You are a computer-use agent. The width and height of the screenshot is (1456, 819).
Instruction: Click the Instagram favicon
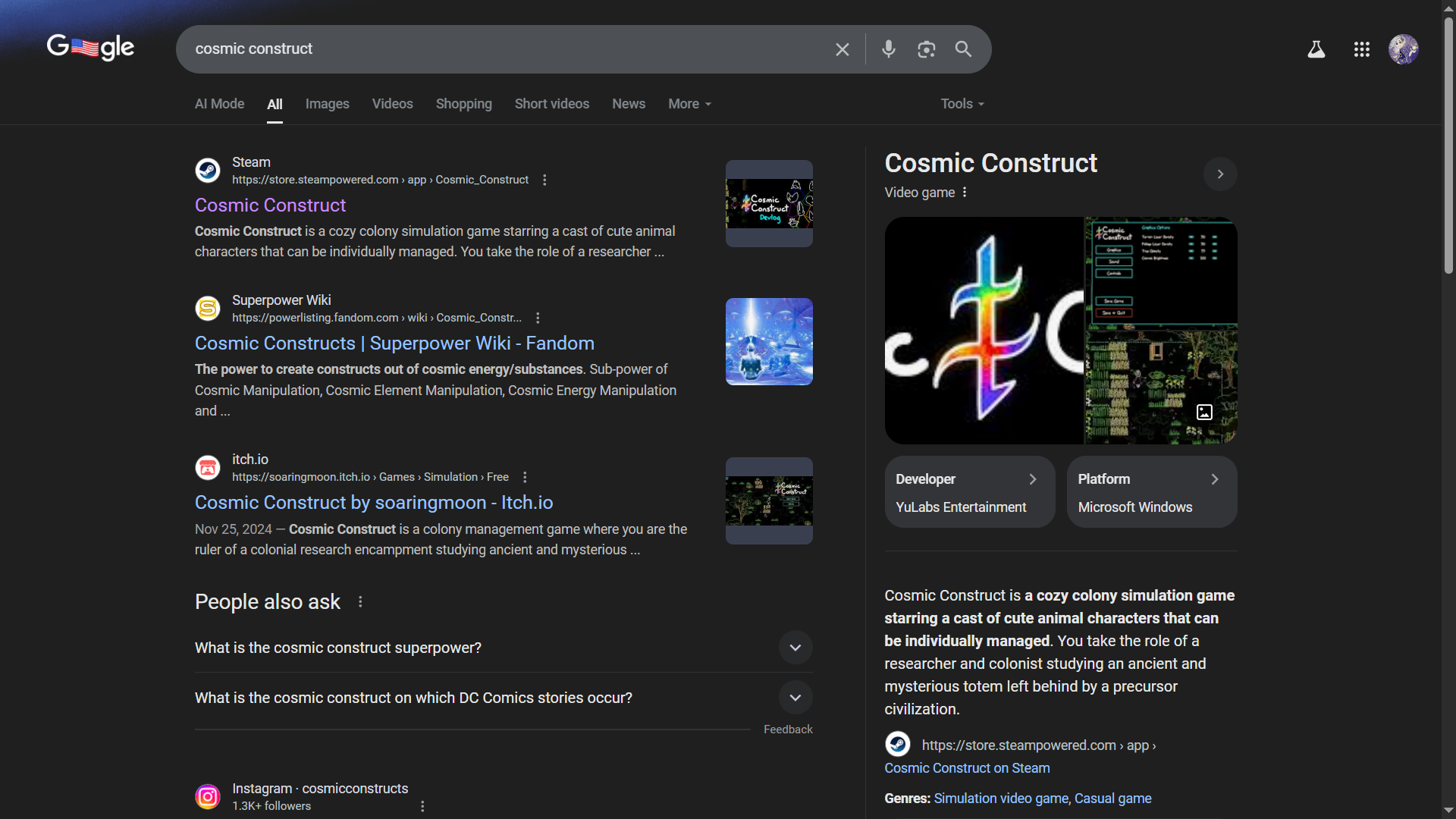[x=208, y=797]
